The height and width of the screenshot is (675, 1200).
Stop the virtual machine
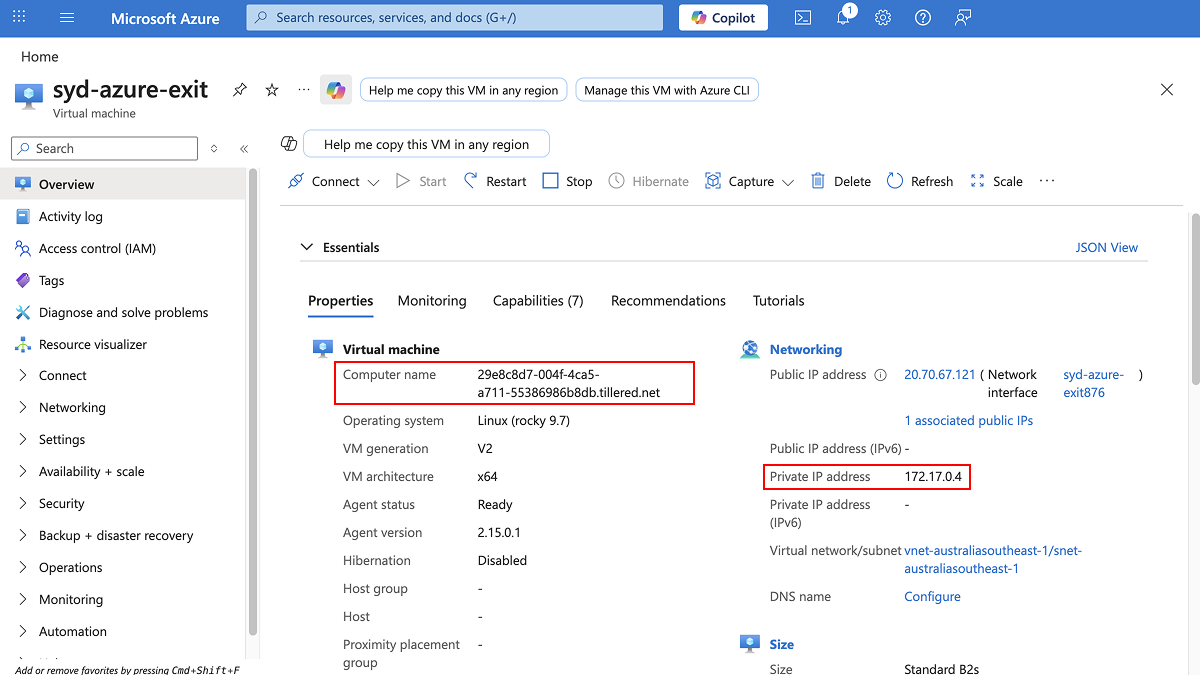(x=567, y=181)
